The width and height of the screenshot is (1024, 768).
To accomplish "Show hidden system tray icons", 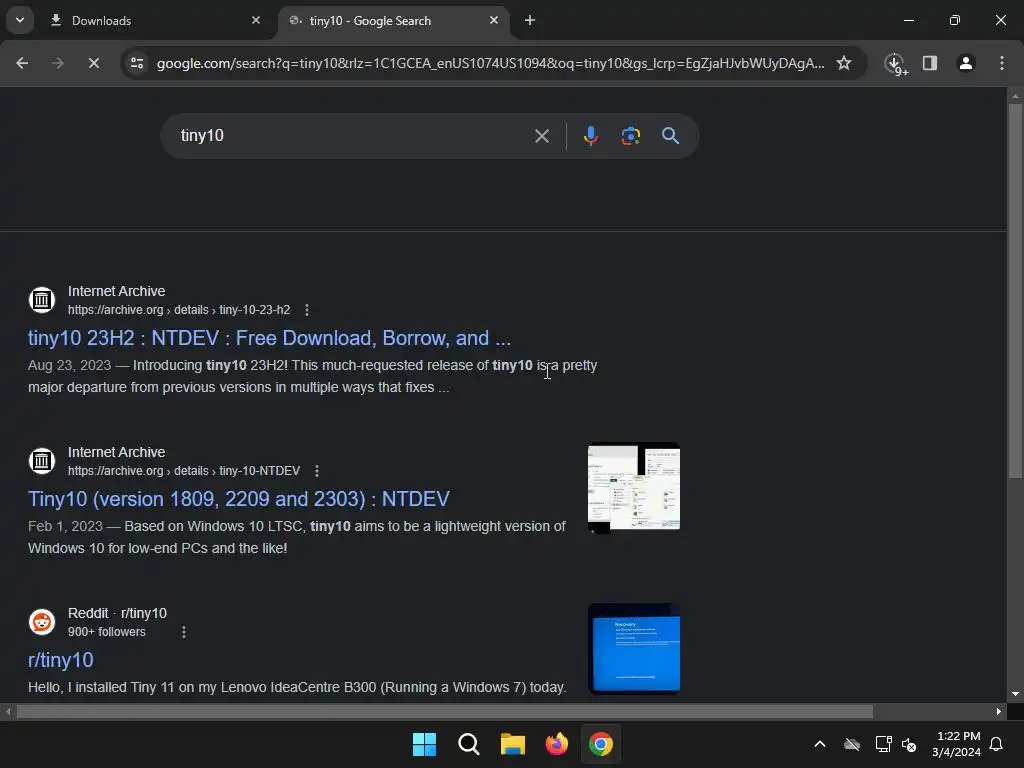I will click(x=820, y=744).
